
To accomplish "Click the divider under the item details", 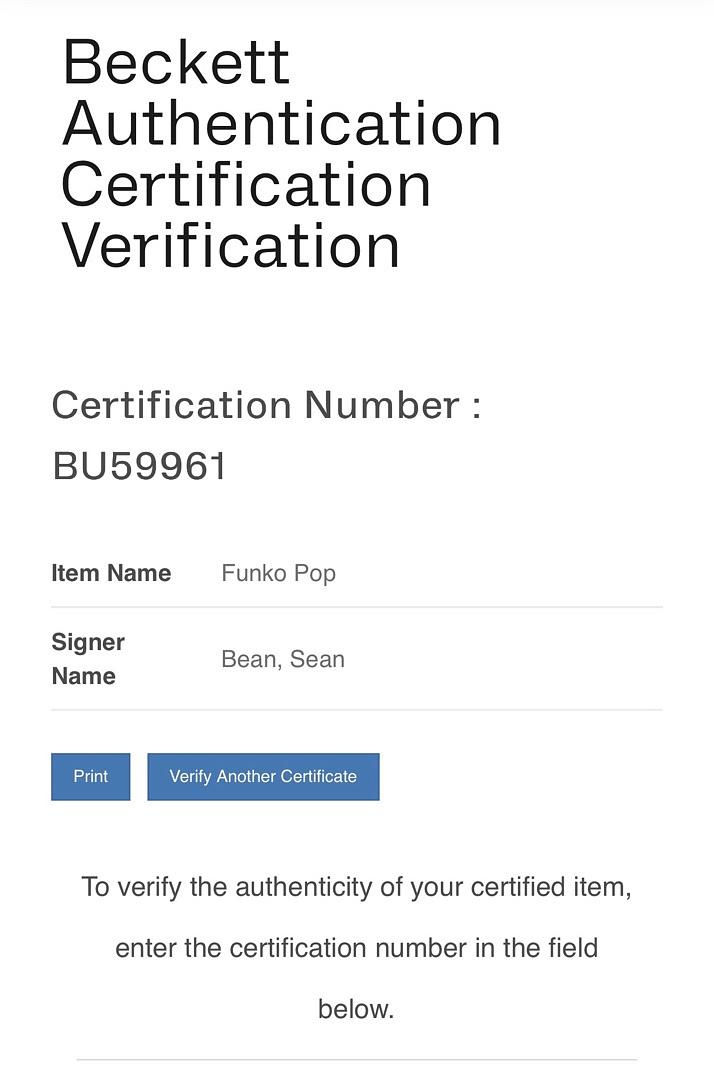I will pos(357,708).
